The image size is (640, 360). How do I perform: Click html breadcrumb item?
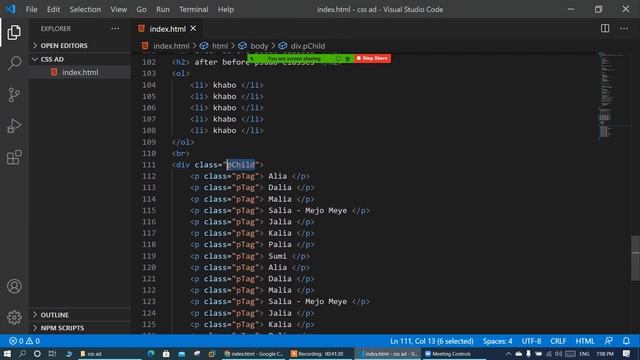click(220, 46)
